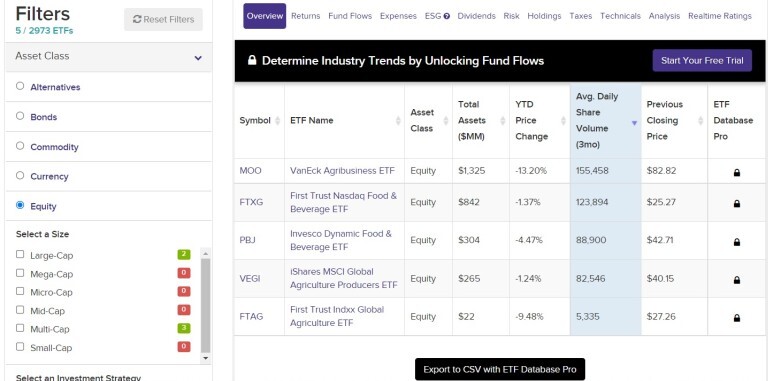Collapse the Asset Class filter chevron
This screenshot has height=381, width=773.
coord(198,58)
